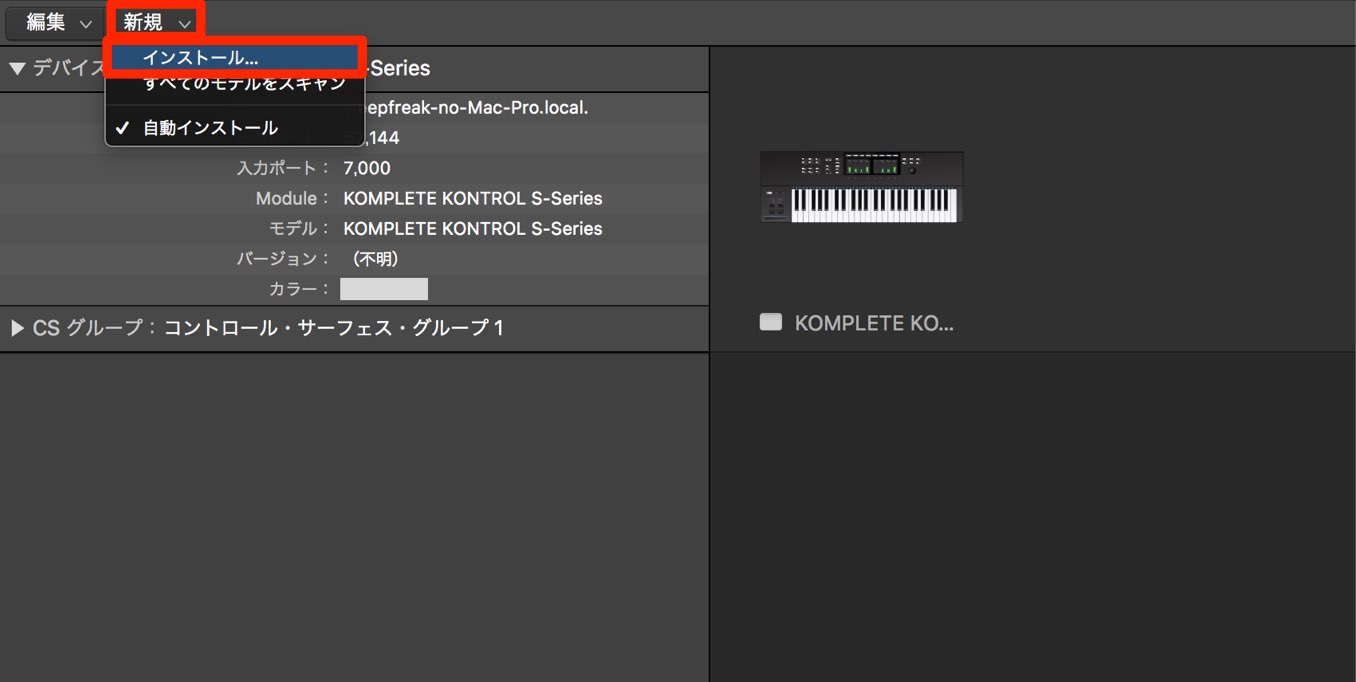Click the checkmark icon beside 自動インストール
Image resolution: width=1356 pixels, height=682 pixels.
[122, 128]
